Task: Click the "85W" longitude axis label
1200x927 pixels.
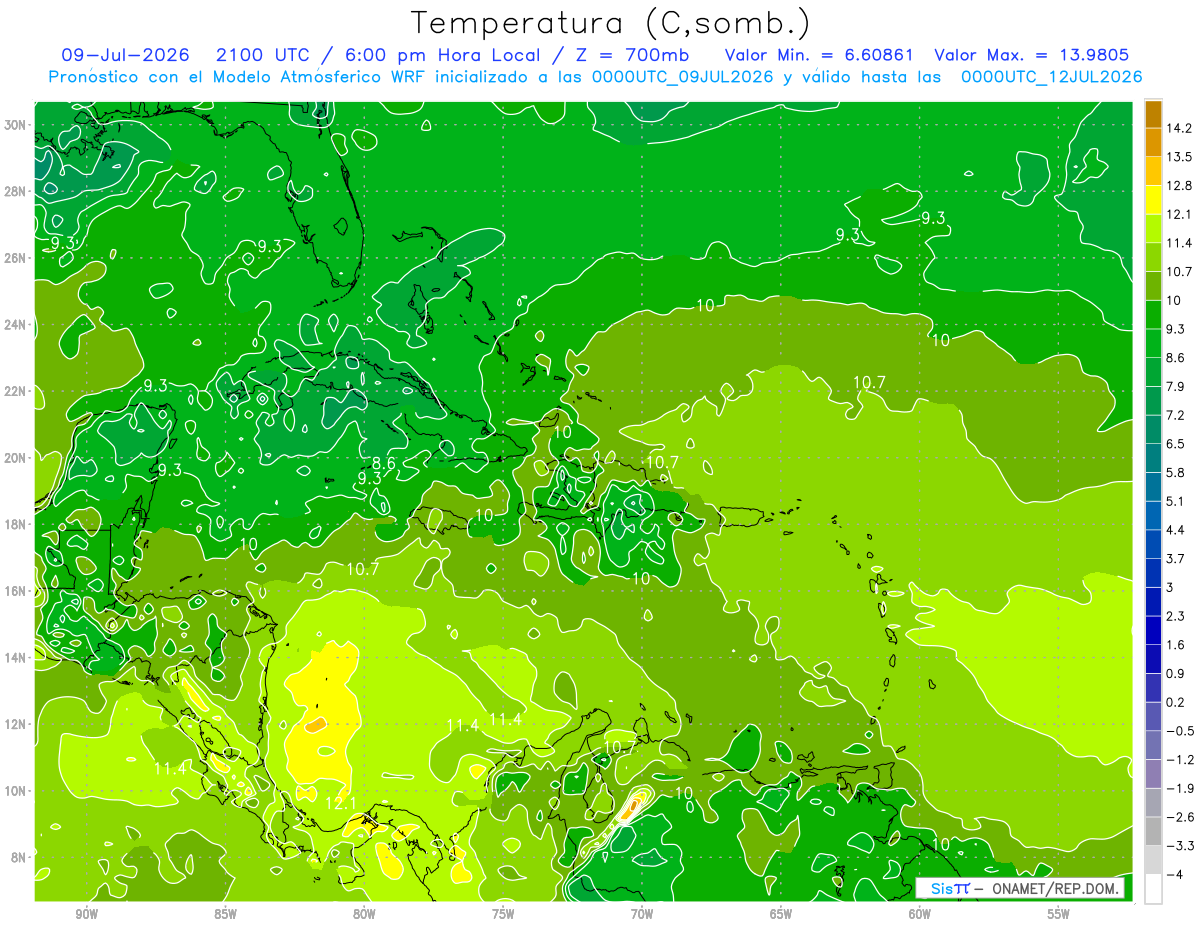Action: (225, 915)
